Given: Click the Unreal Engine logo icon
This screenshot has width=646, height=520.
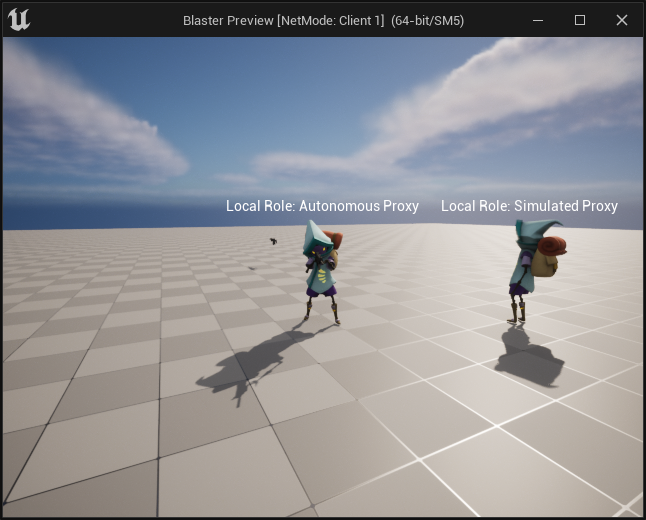Looking at the screenshot, I should coord(19,20).
